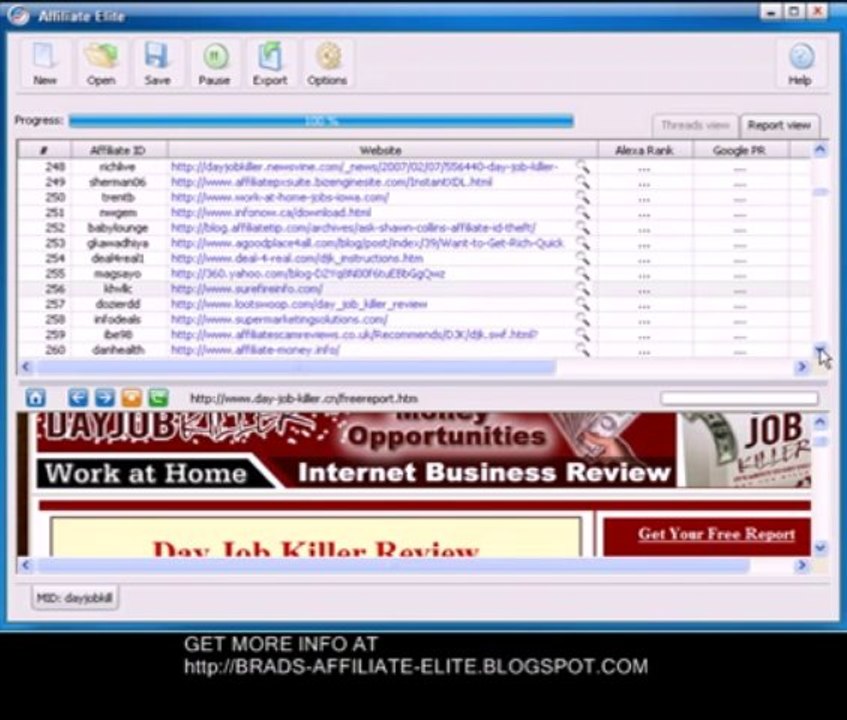The height and width of the screenshot is (720, 847).
Task: Click the green refresh browser icon
Action: (x=158, y=398)
